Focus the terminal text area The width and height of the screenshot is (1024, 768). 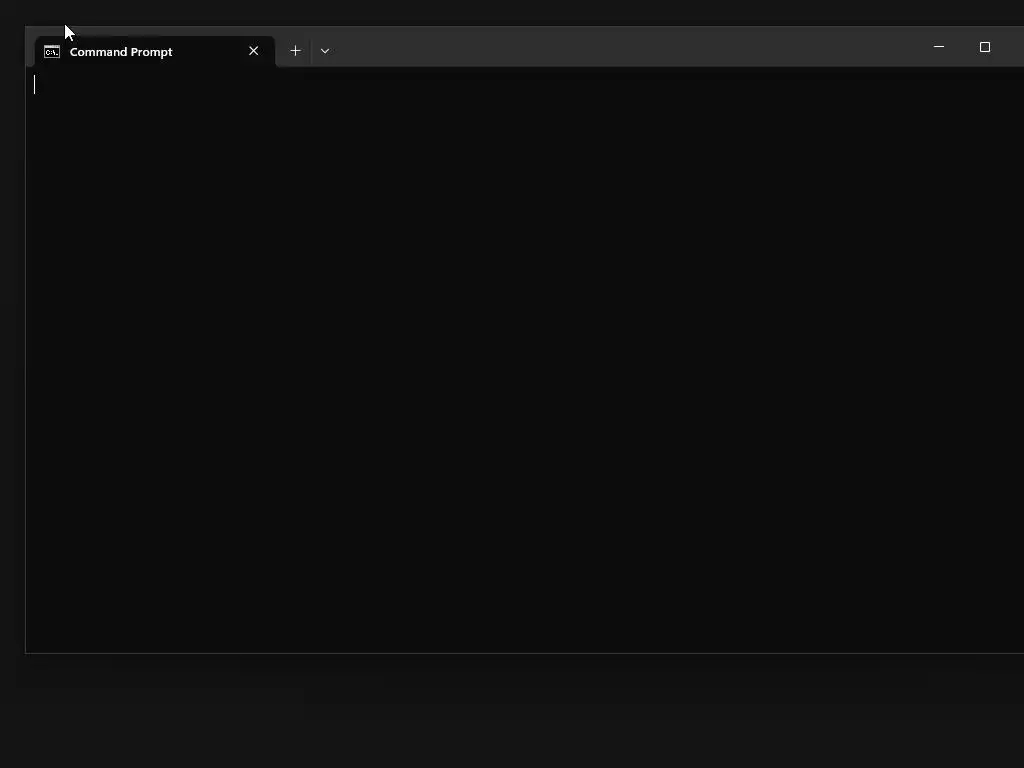pos(525,359)
